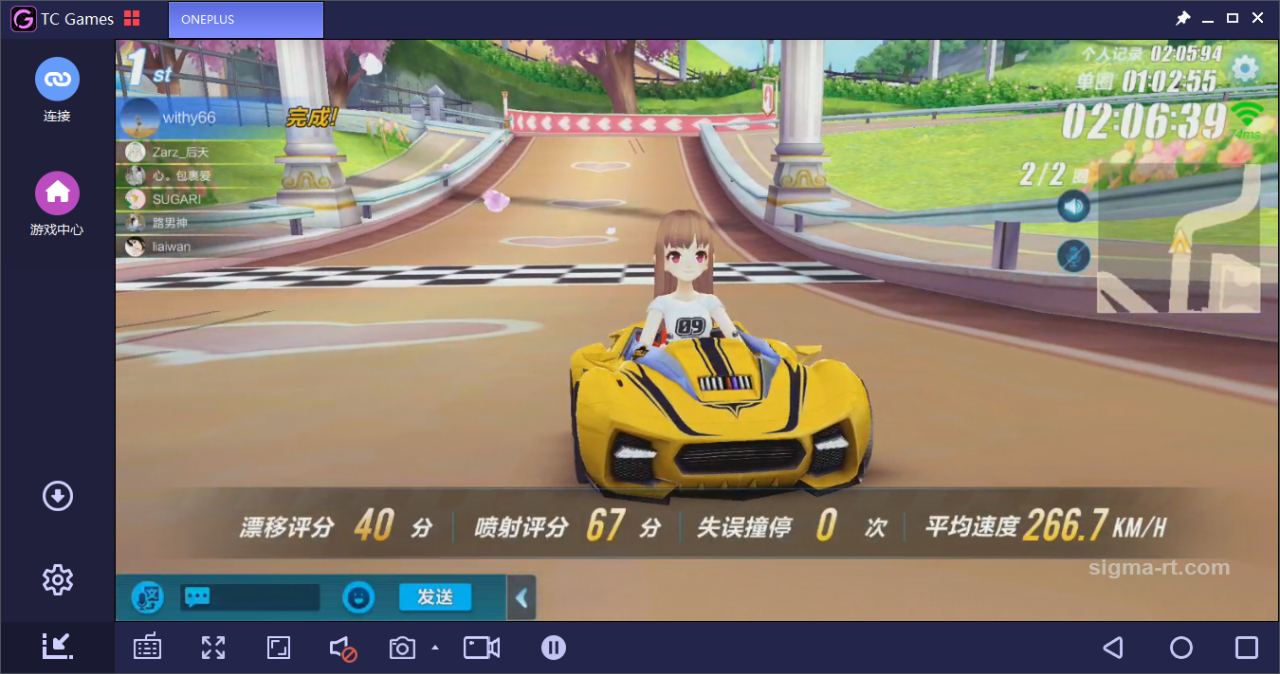Click the red grid icon beside TC Games
1280x674 pixels.
pyautogui.click(x=132, y=19)
